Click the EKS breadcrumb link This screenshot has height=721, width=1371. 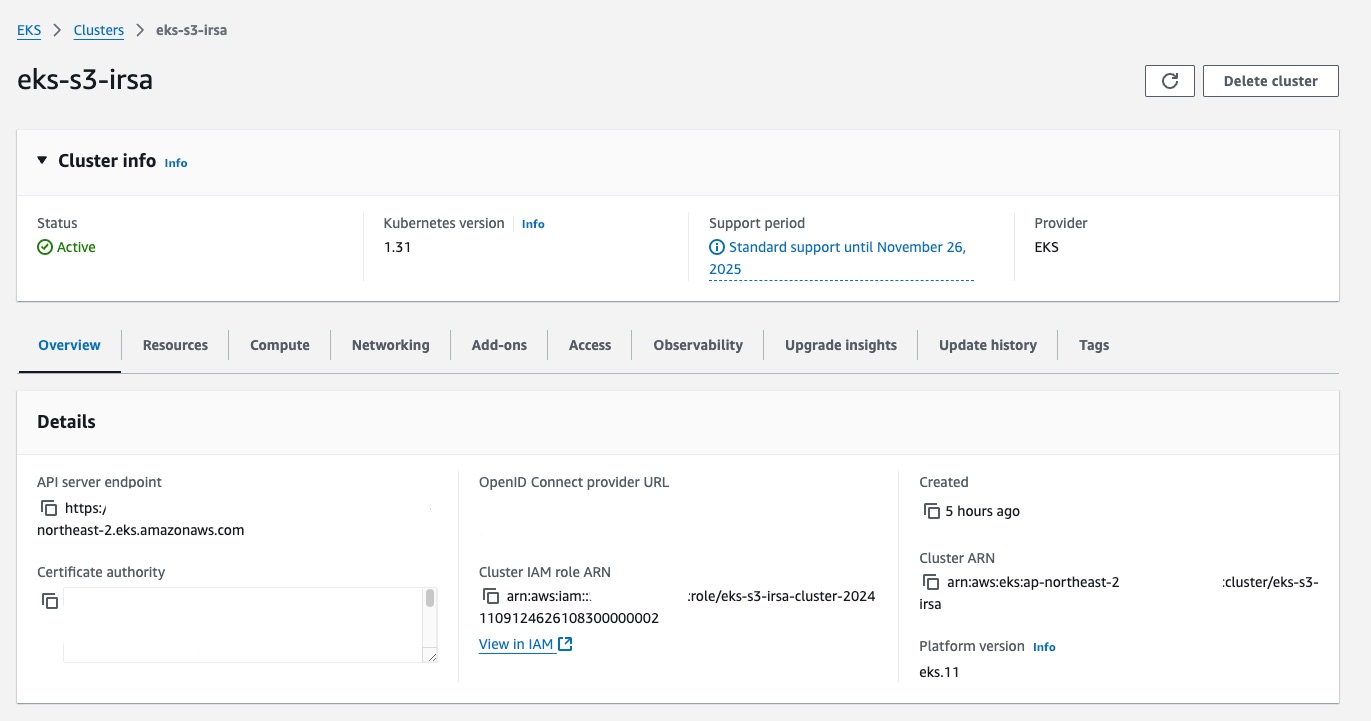point(29,30)
